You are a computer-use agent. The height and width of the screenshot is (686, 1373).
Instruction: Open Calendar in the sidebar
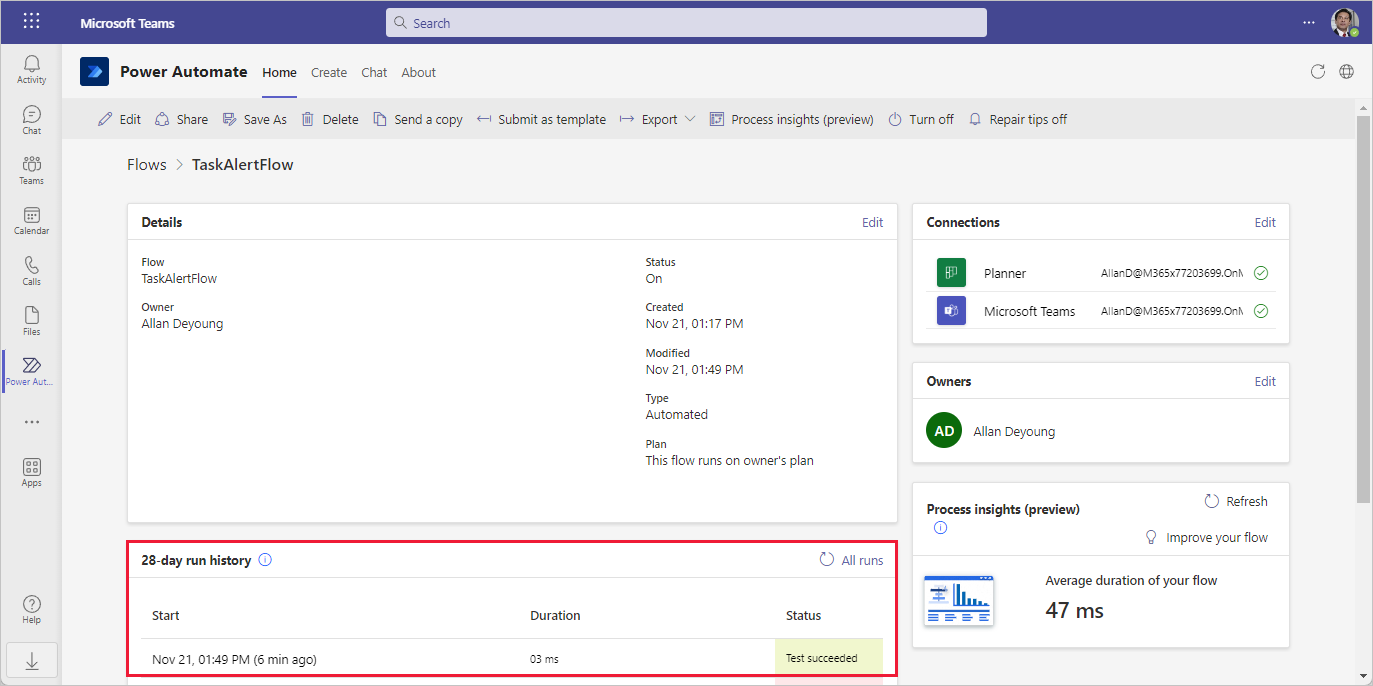[31, 219]
